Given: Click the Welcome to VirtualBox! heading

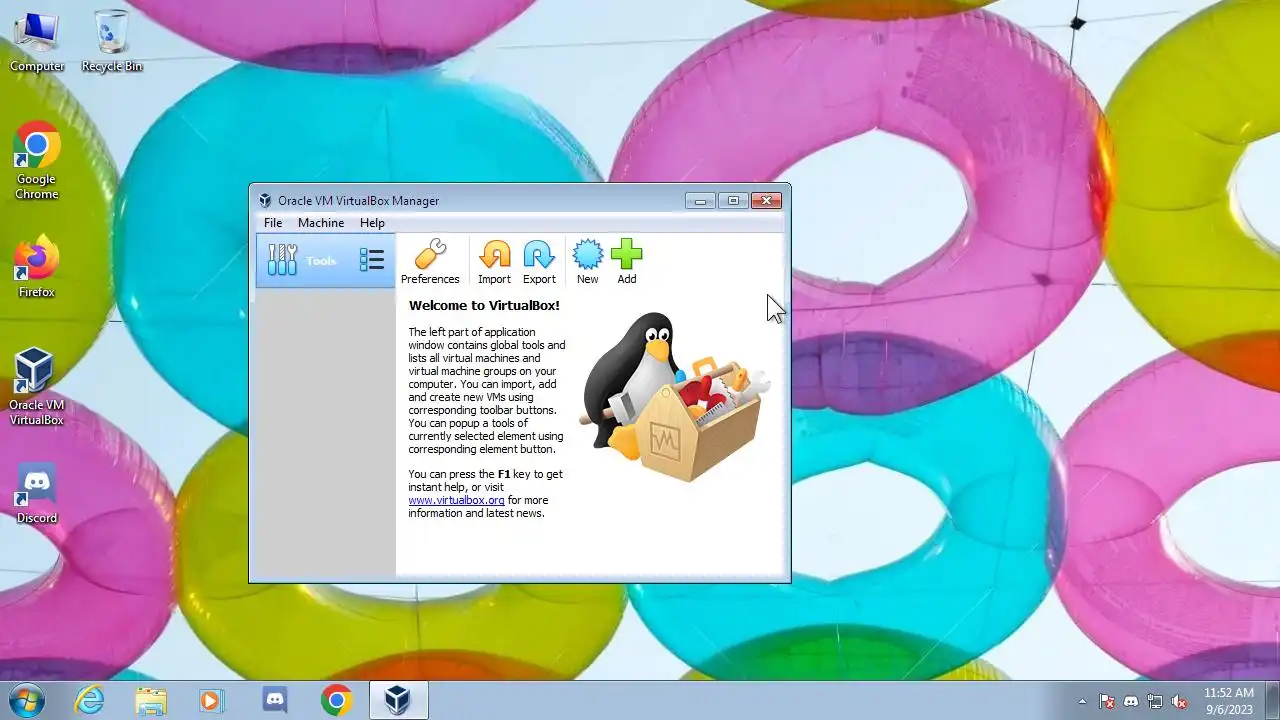Looking at the screenshot, I should pos(484,306).
